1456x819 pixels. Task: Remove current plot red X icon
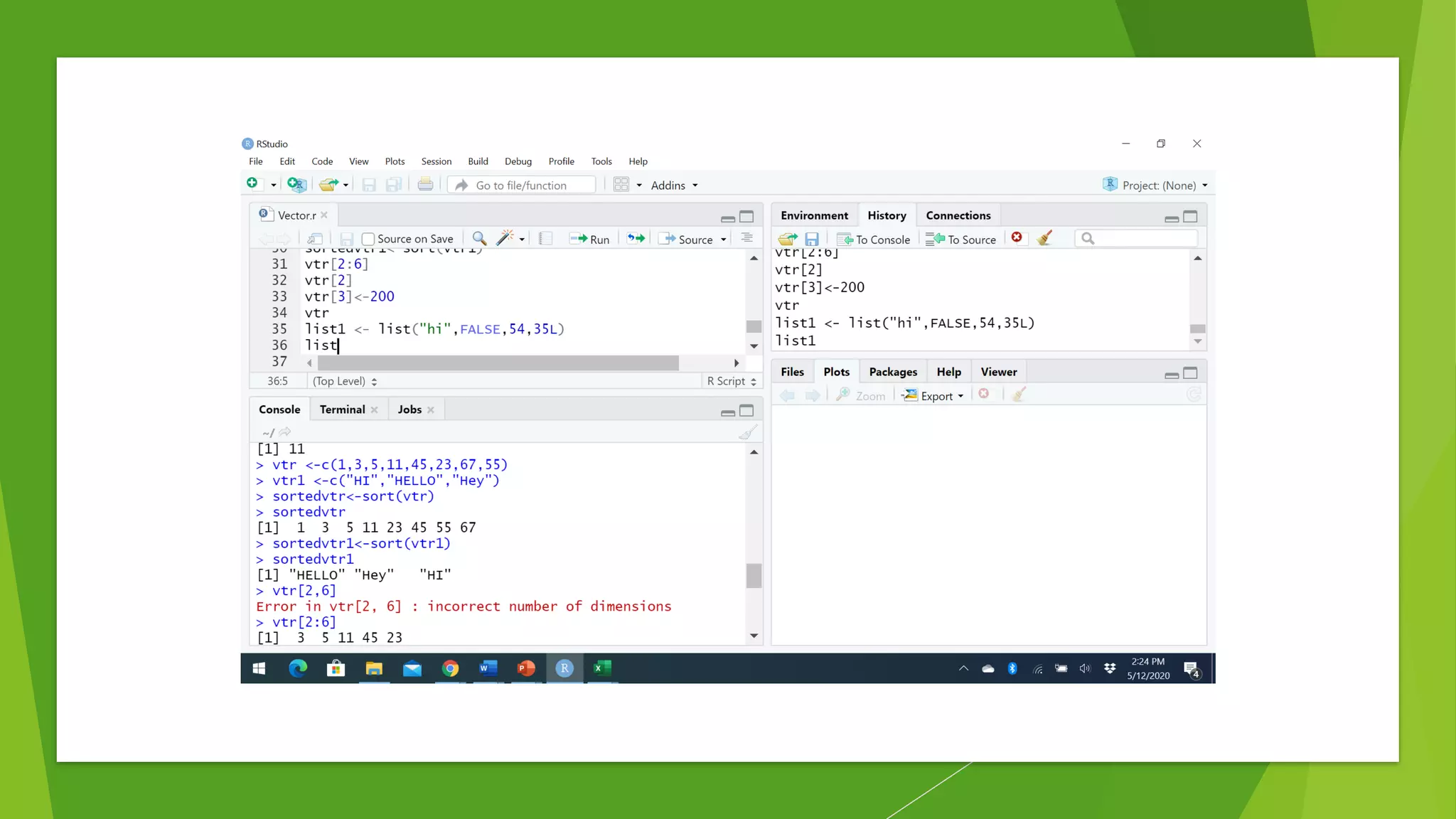pyautogui.click(x=984, y=394)
